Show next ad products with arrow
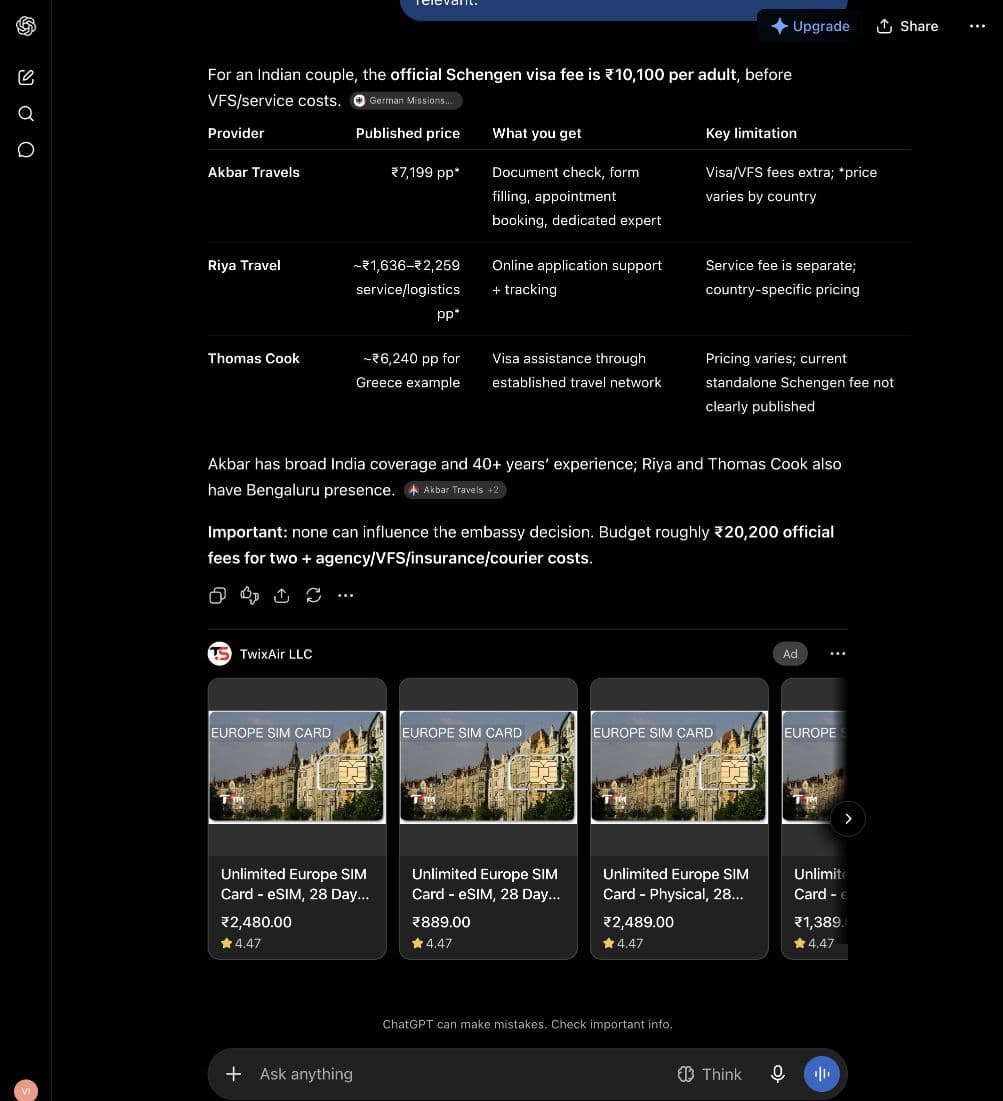The height and width of the screenshot is (1101, 1003). pos(848,819)
